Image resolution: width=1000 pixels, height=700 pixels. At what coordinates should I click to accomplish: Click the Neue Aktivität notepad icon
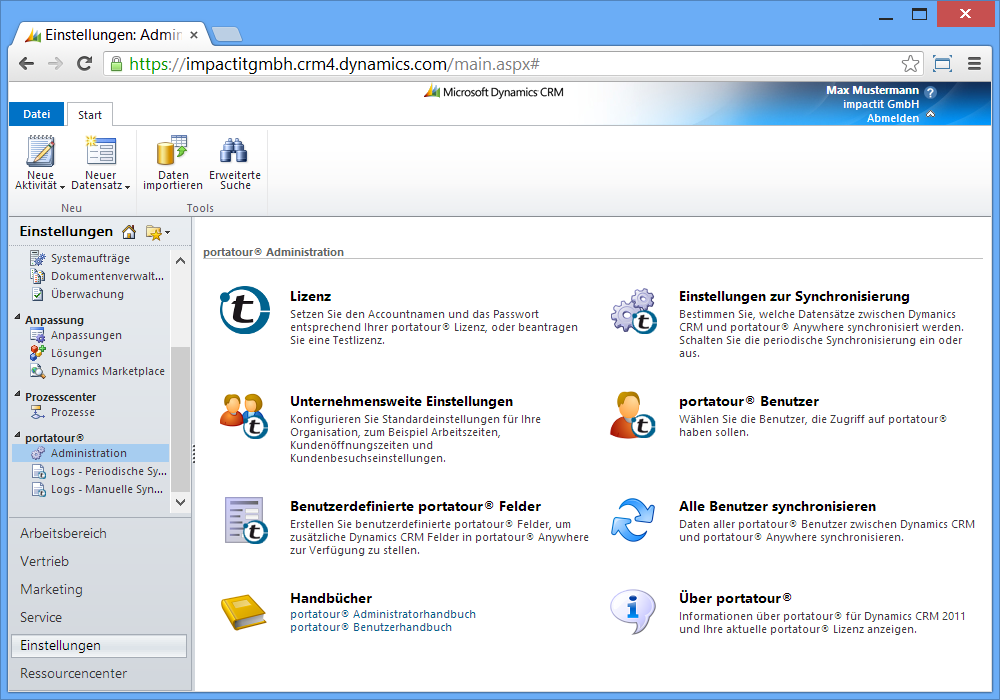[x=40, y=151]
